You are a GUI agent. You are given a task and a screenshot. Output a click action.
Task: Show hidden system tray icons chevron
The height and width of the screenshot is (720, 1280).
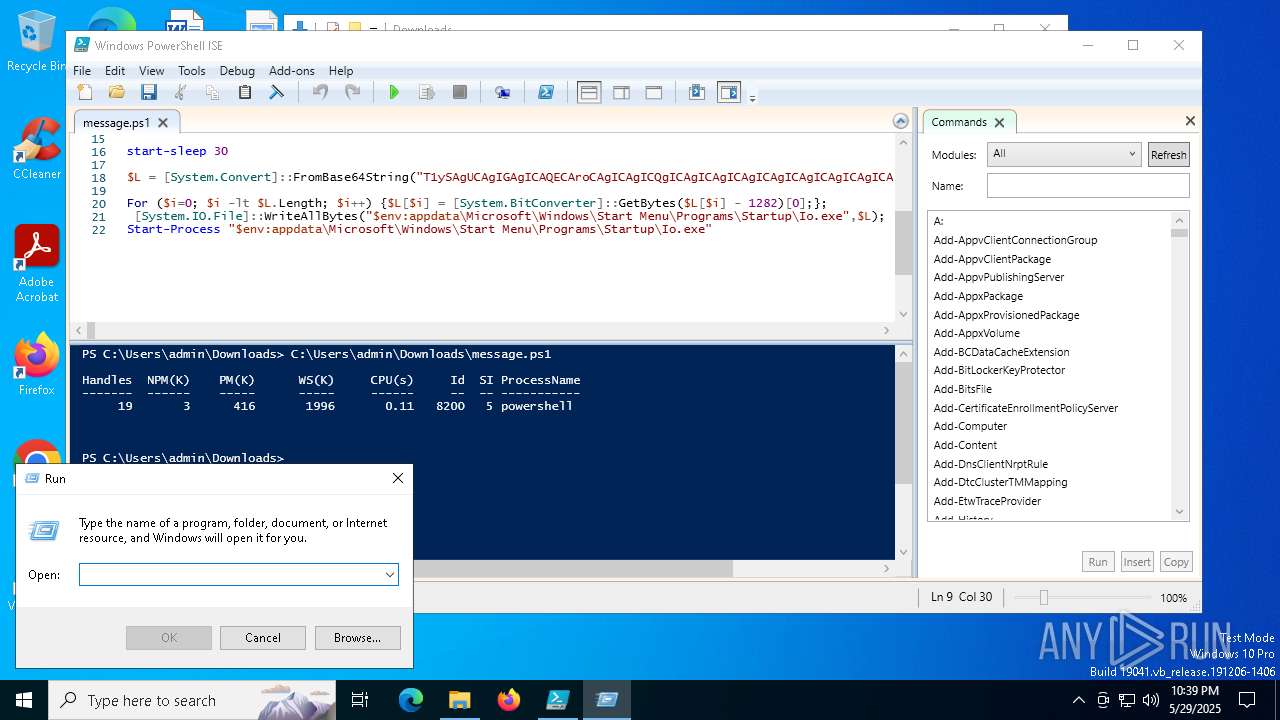click(1078, 700)
